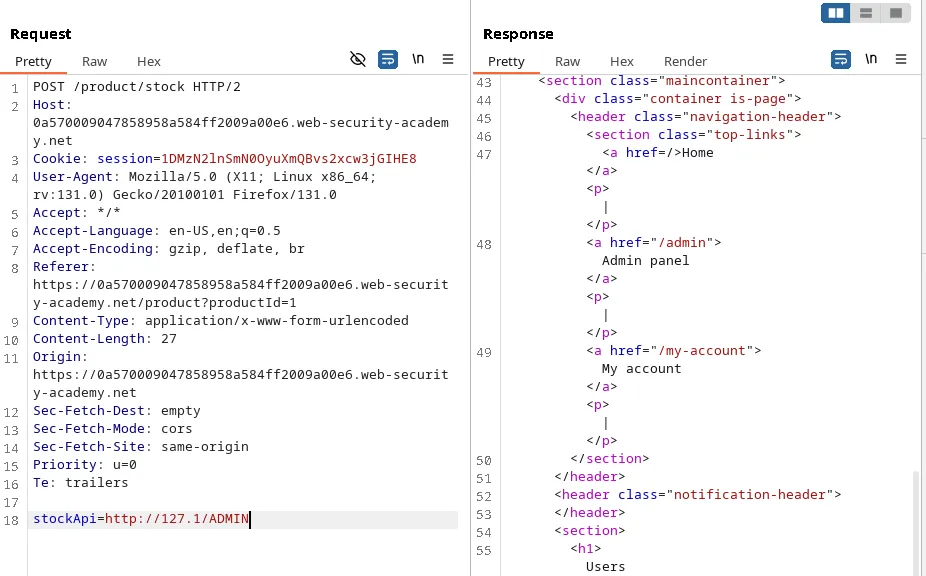Click the "/admin" href in response

point(682,243)
